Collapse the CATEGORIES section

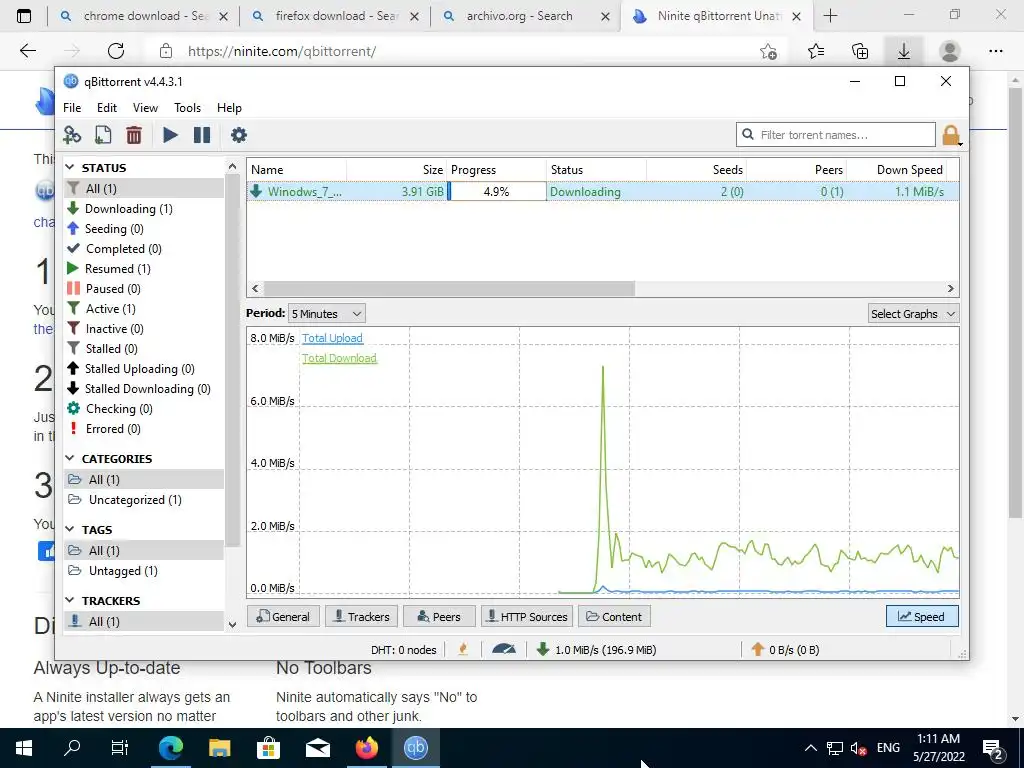70,458
